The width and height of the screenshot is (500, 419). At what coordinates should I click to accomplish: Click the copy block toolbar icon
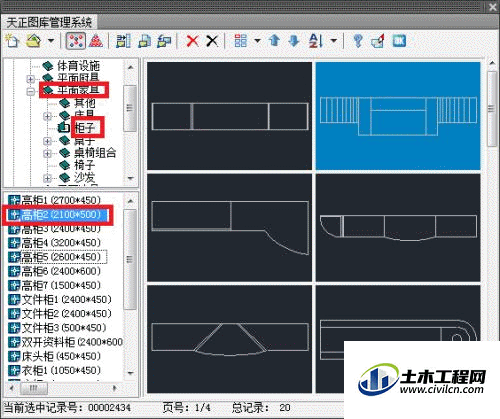pyautogui.click(x=144, y=41)
